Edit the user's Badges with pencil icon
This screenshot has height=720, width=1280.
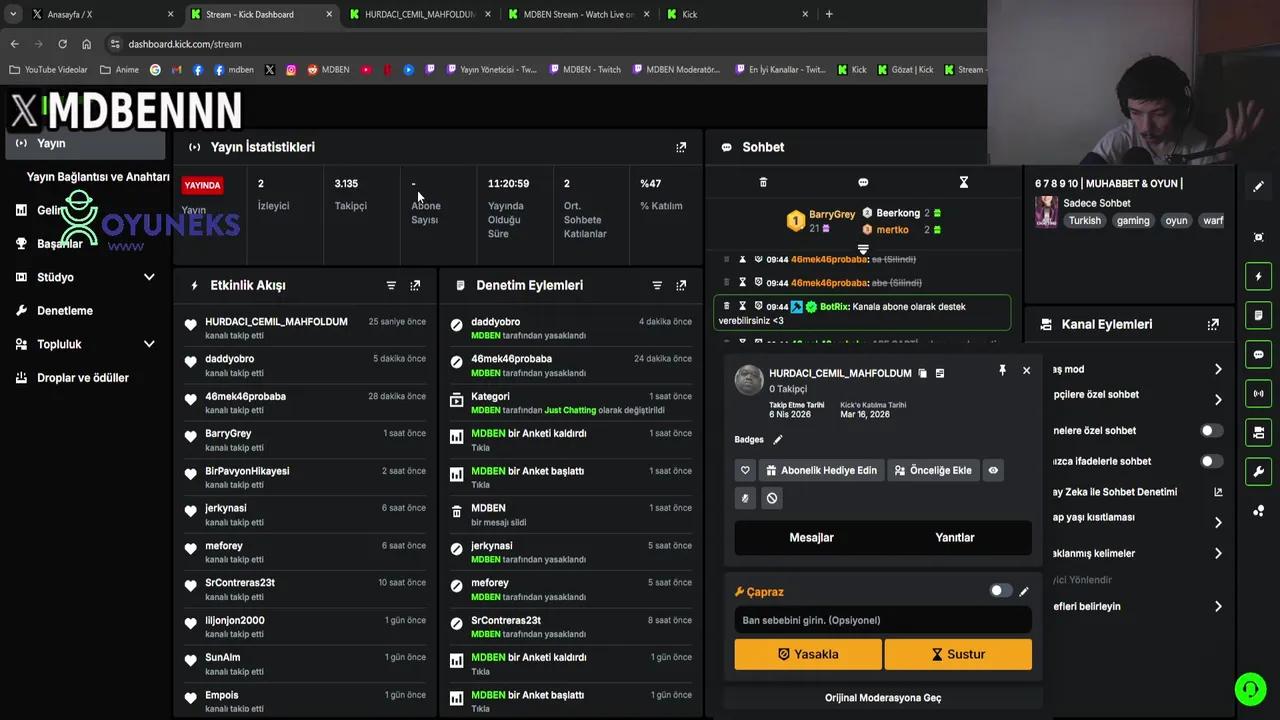point(778,439)
